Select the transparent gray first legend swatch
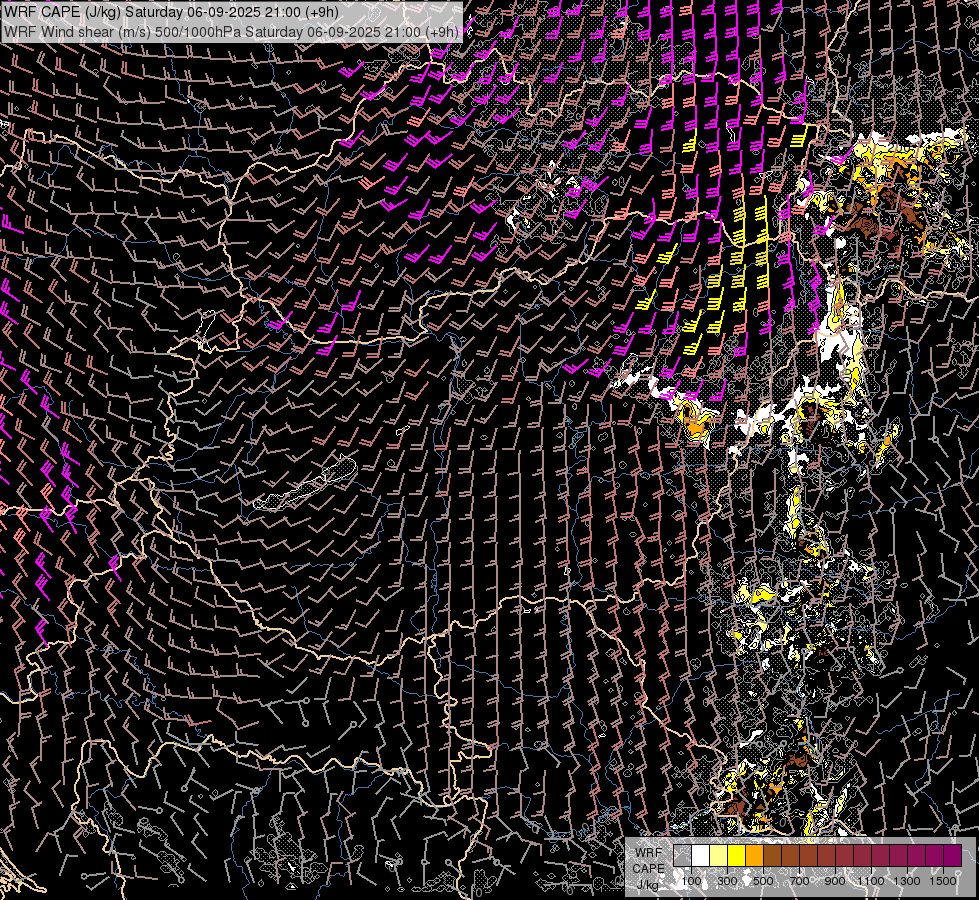The height and width of the screenshot is (900, 979). tap(682, 855)
